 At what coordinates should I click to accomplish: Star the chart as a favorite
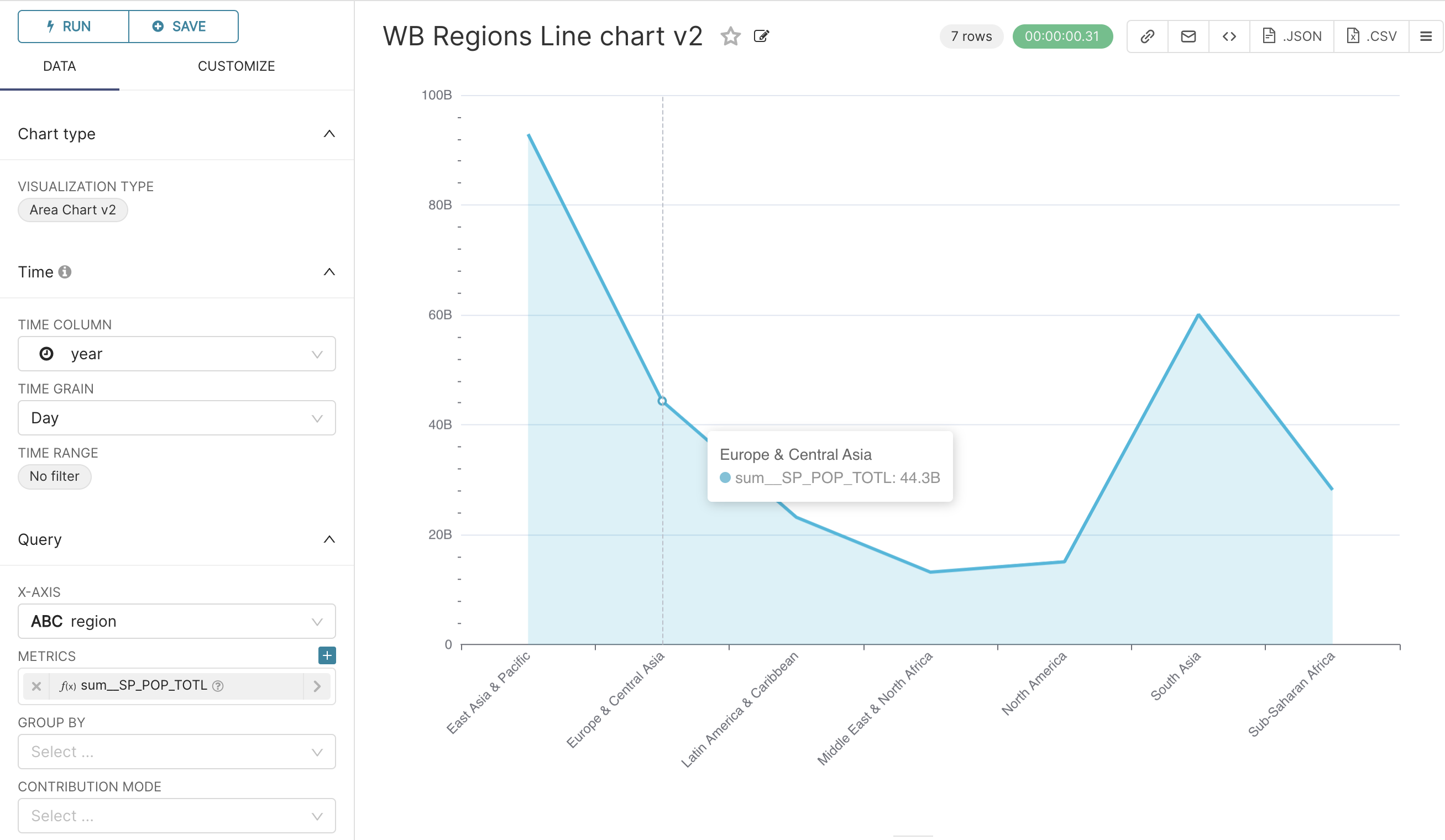(x=730, y=36)
